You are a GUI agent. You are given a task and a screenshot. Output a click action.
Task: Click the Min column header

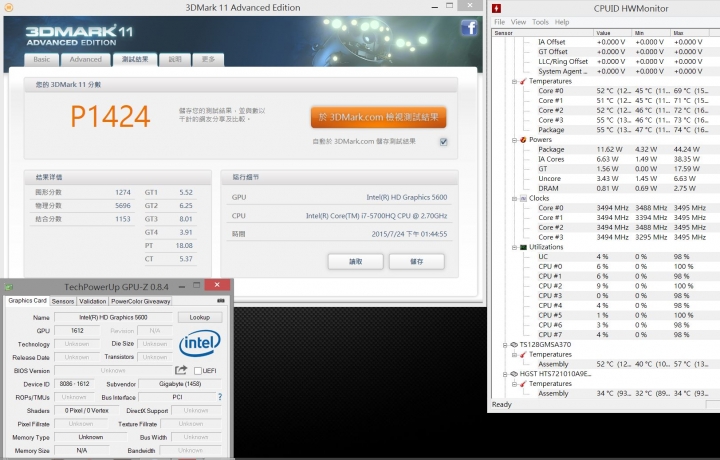[651, 33]
